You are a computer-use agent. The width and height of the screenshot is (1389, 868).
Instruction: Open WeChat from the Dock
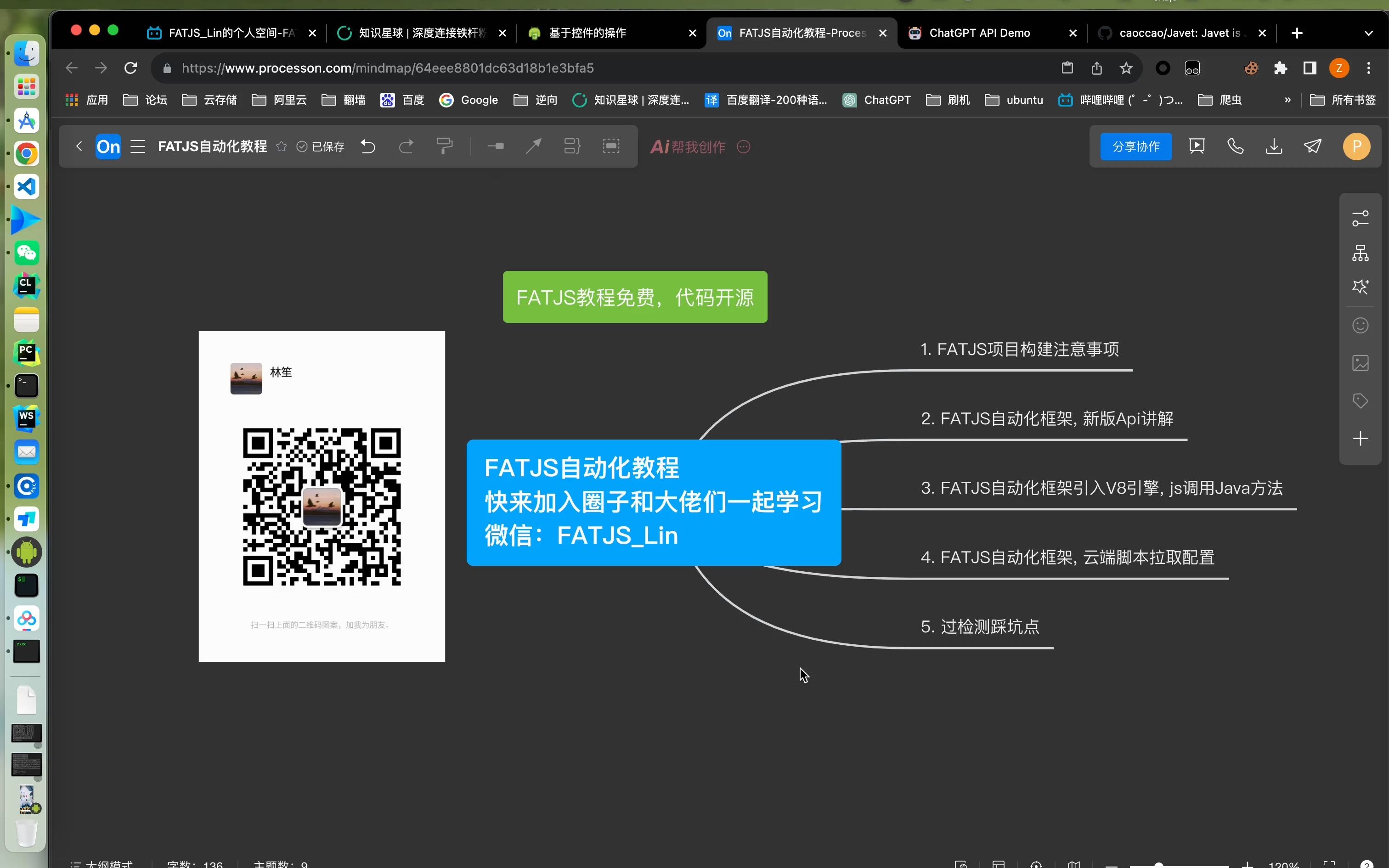pyautogui.click(x=26, y=253)
